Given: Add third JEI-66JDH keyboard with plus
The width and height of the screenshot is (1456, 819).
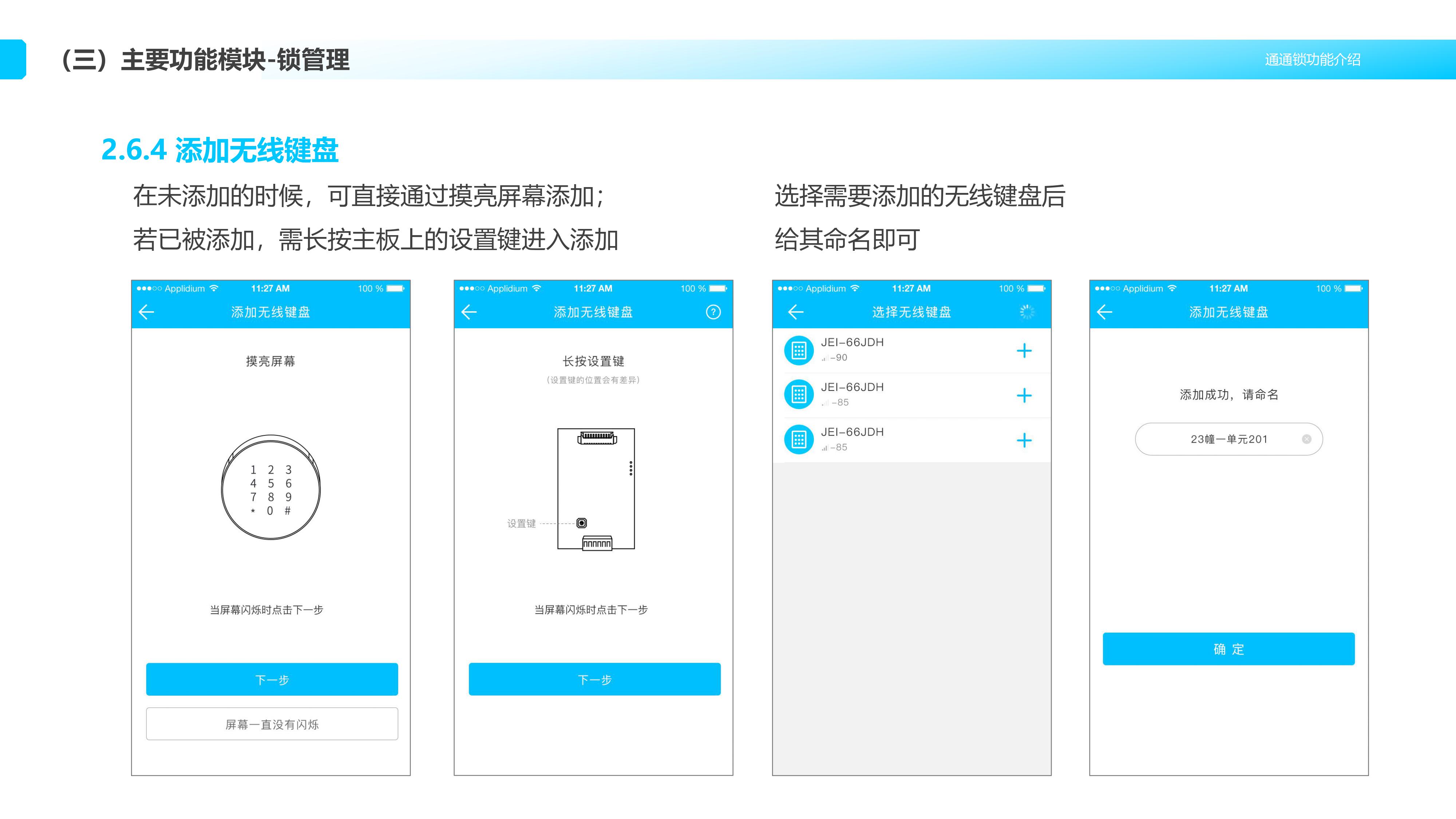Looking at the screenshot, I should [x=1024, y=440].
